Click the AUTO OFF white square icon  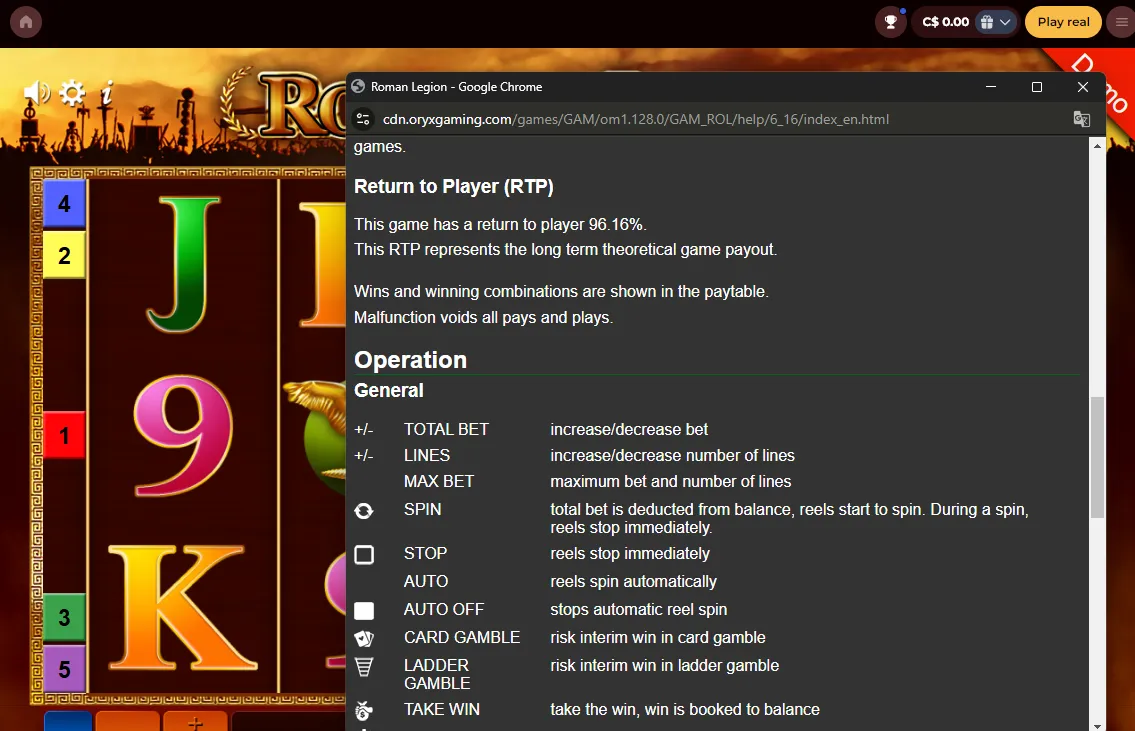(x=364, y=611)
